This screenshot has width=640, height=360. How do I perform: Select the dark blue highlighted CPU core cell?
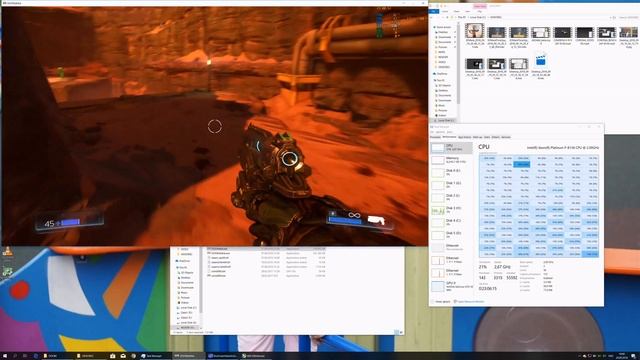tap(522, 164)
